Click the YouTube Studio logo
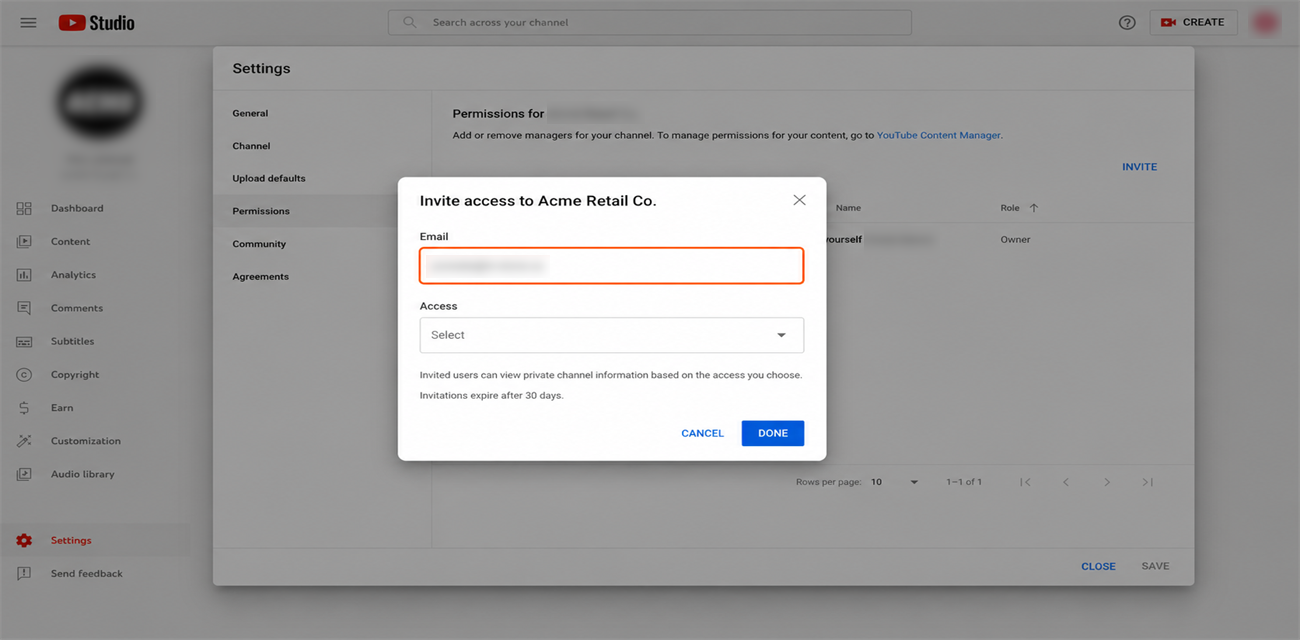This screenshot has width=1300, height=640. coord(96,22)
